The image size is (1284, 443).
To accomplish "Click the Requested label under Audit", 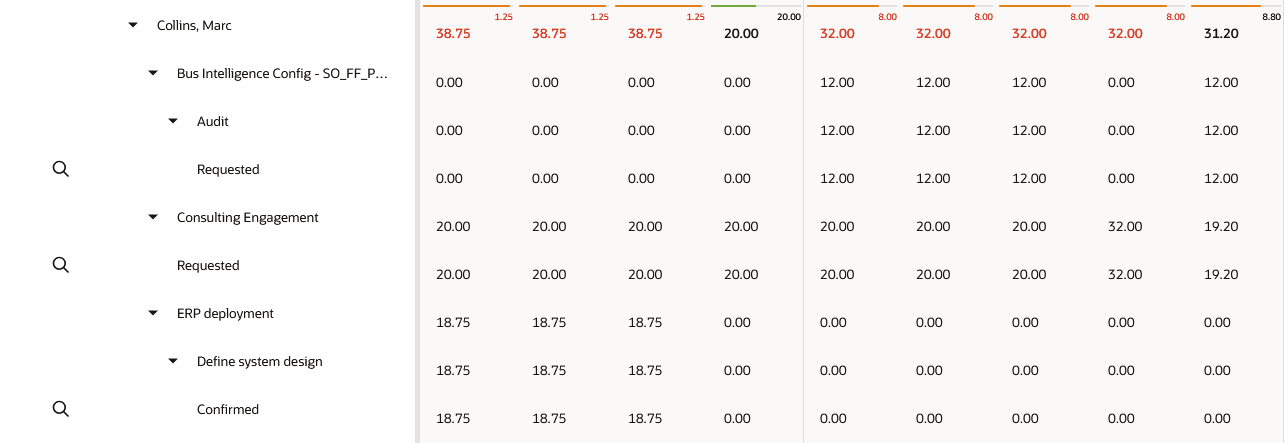I will [228, 169].
